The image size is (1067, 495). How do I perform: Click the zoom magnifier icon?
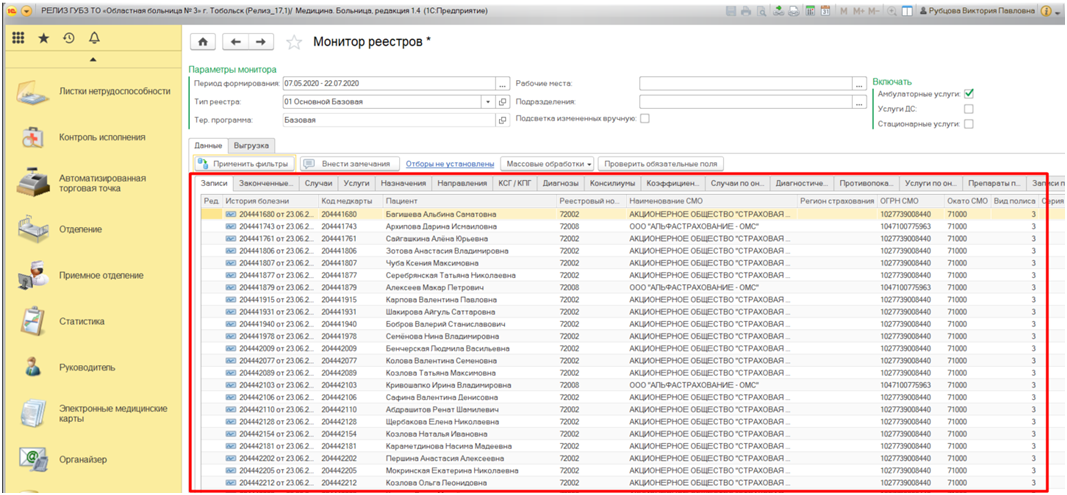click(x=891, y=11)
